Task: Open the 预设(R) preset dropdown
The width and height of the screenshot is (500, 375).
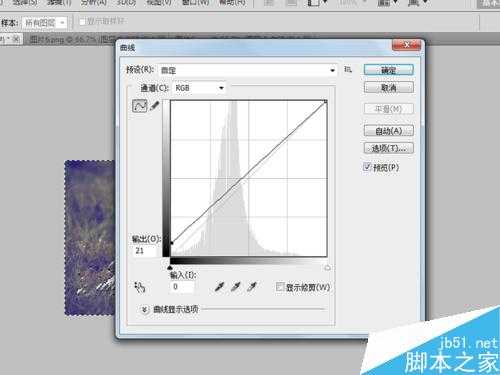Action: click(x=248, y=70)
